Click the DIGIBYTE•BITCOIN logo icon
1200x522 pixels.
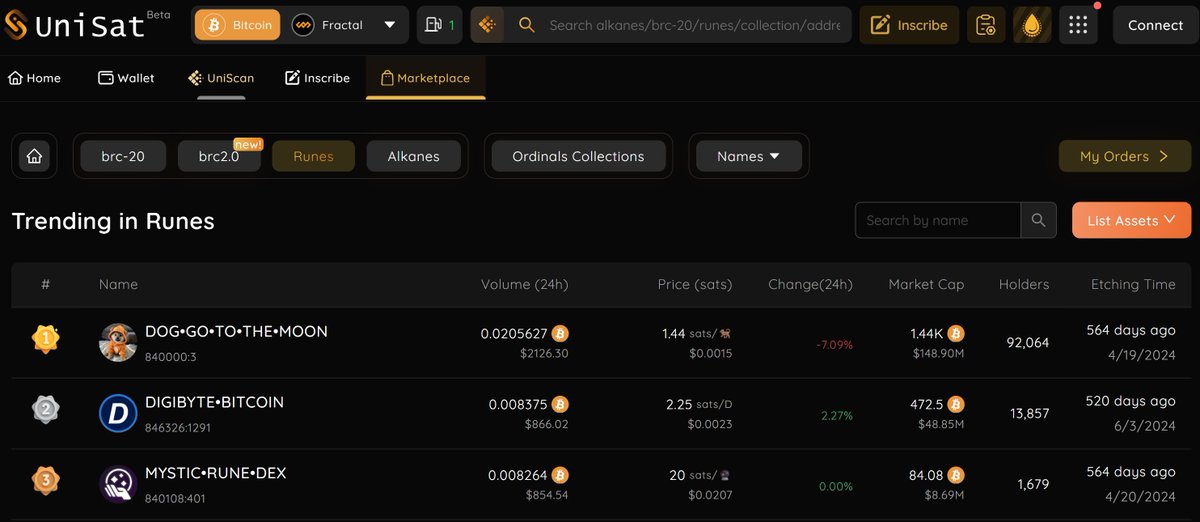118,413
